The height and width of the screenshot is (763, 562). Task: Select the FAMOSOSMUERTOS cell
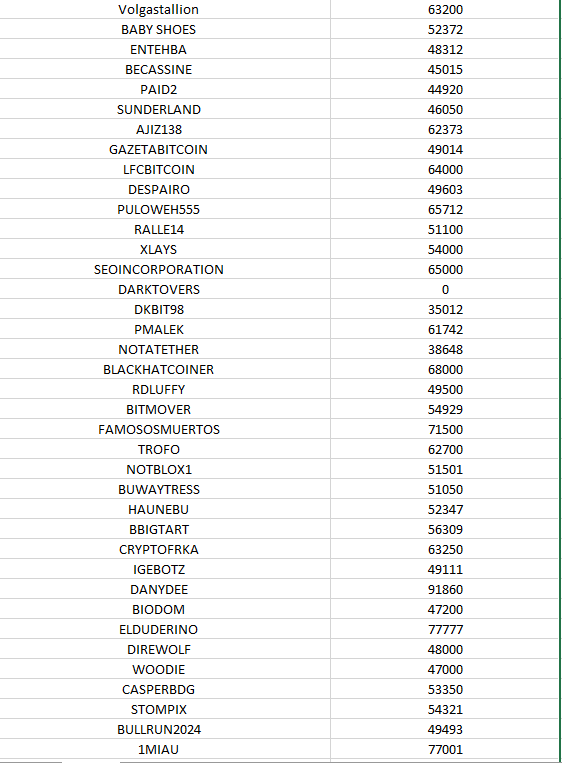pos(159,429)
